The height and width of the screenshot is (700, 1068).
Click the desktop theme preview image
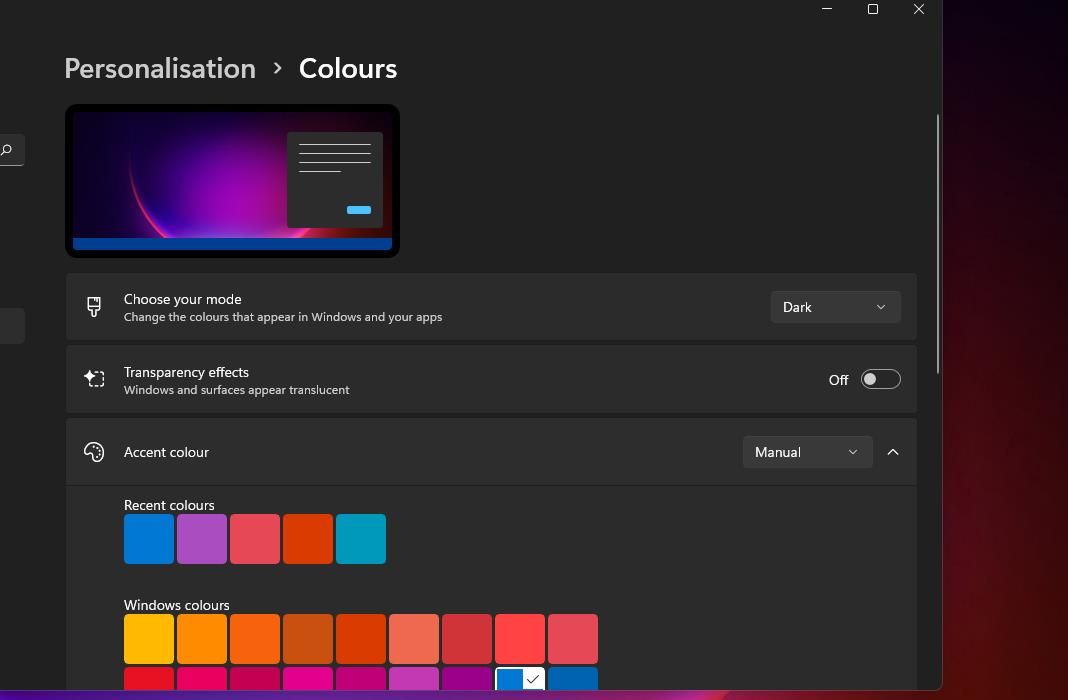(232, 181)
